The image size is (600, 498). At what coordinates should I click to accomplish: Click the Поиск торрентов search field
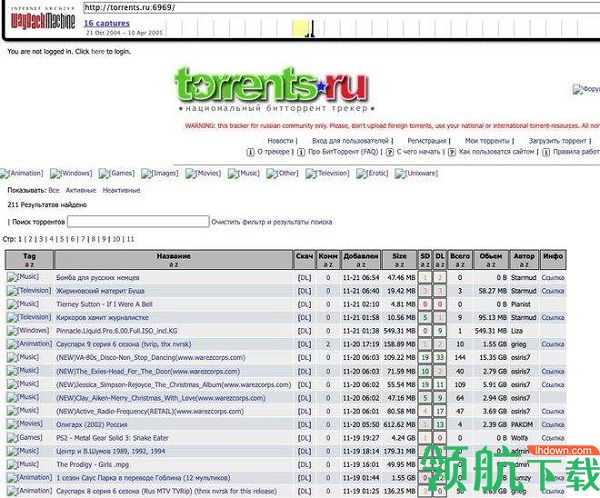(138, 222)
